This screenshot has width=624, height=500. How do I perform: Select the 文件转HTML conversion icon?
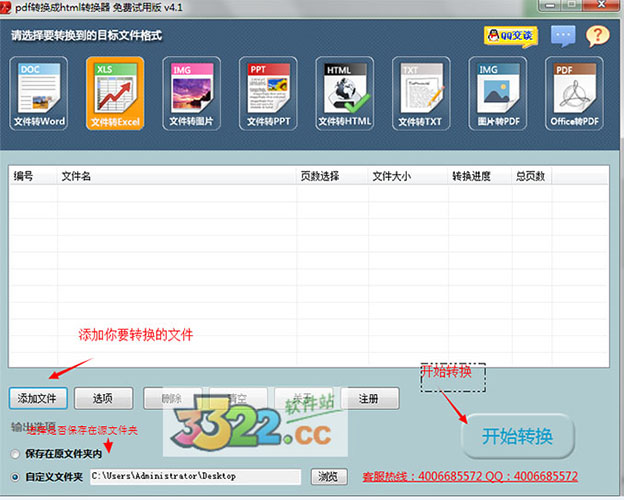point(345,94)
